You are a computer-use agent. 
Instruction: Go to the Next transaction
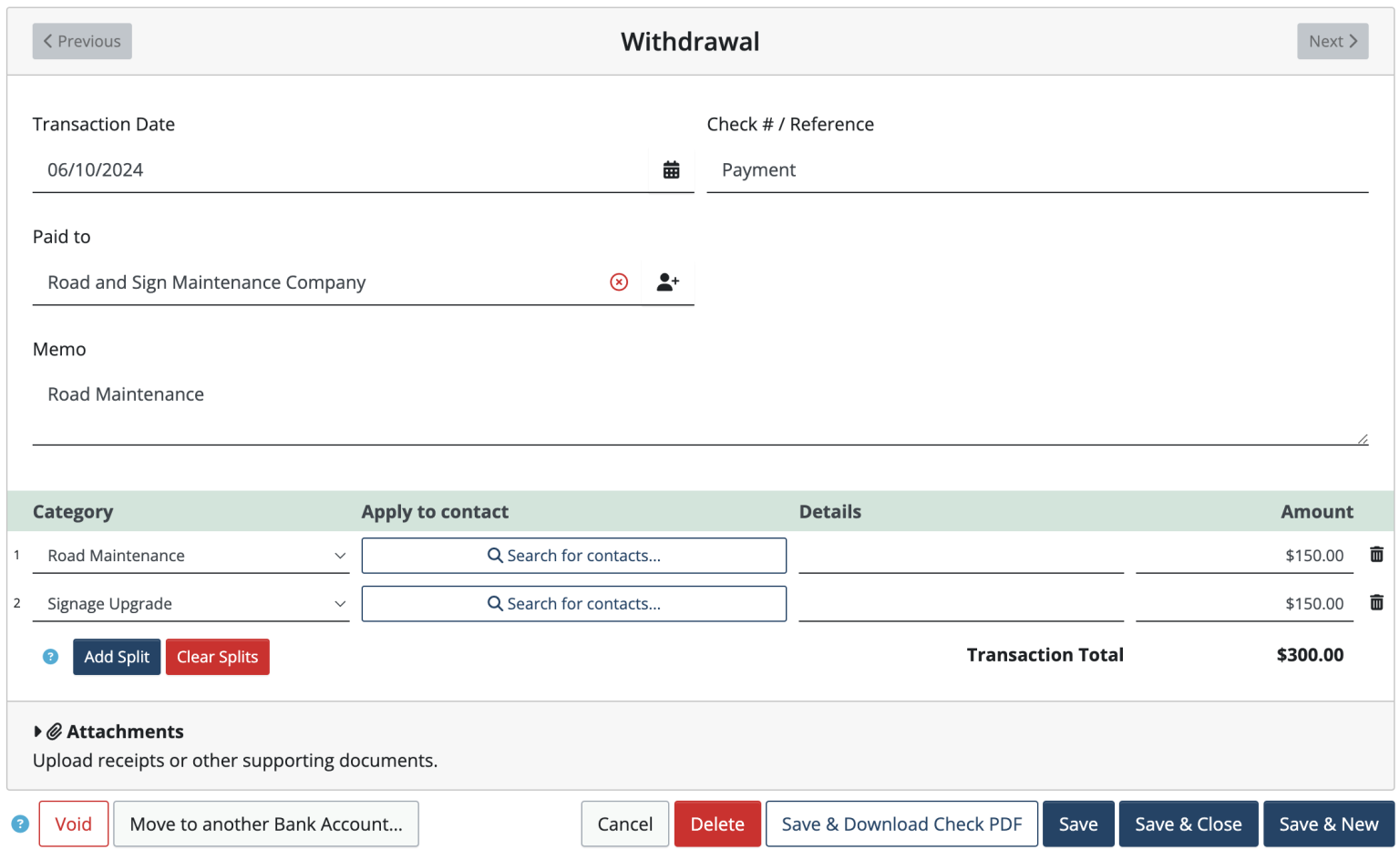pyautogui.click(x=1333, y=41)
